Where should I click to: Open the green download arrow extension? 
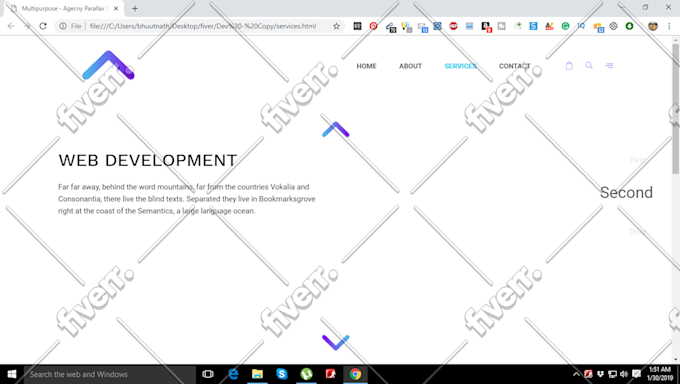click(629, 26)
